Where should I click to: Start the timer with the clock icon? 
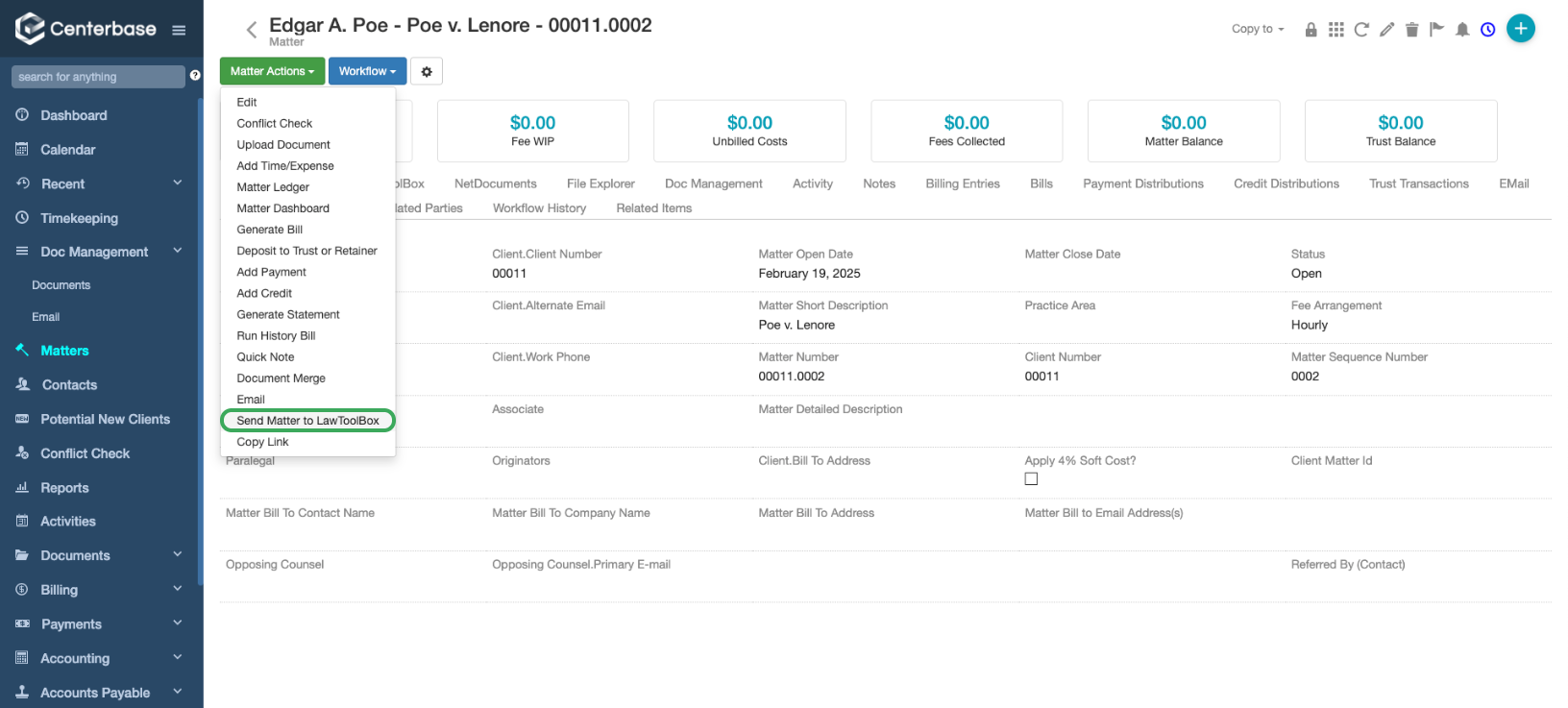tap(1487, 30)
